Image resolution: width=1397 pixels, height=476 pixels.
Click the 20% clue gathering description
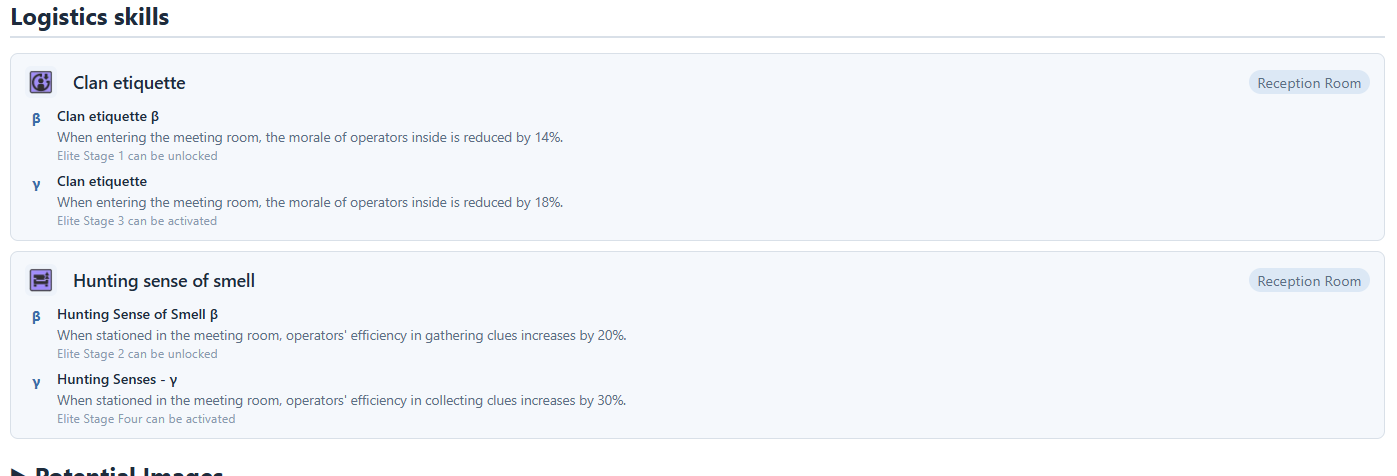click(341, 335)
